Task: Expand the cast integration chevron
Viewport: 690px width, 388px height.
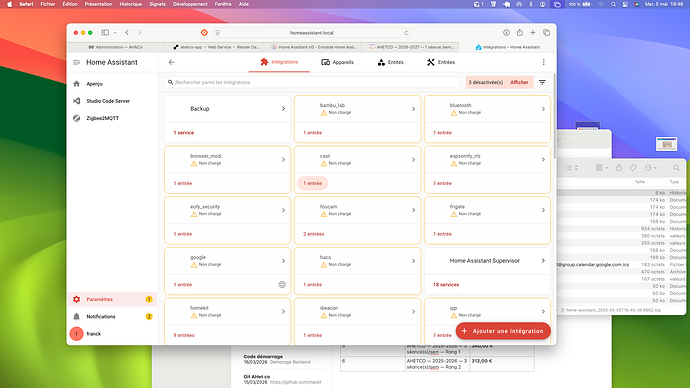Action: tap(414, 160)
